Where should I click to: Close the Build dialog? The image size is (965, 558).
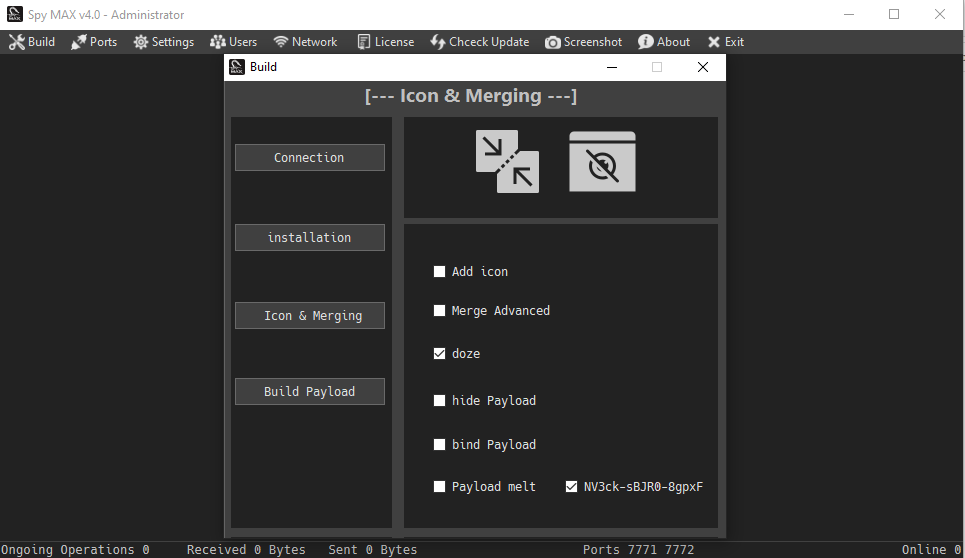point(703,67)
